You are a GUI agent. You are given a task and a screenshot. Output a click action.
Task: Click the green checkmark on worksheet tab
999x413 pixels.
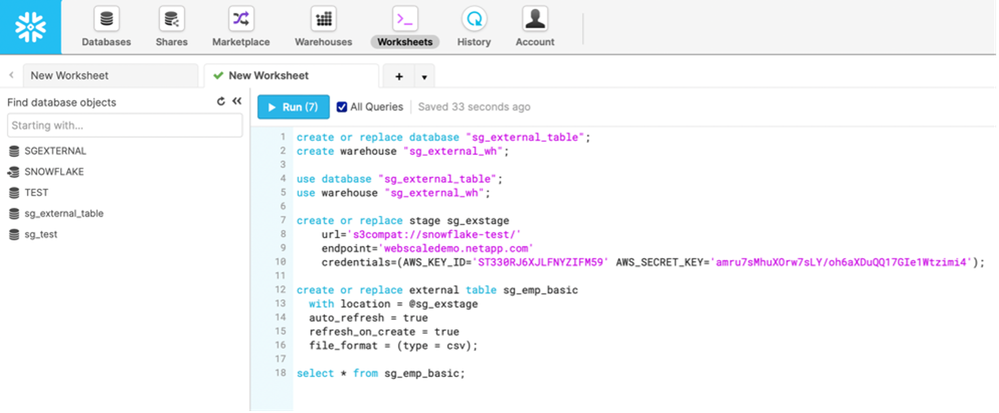tap(219, 75)
